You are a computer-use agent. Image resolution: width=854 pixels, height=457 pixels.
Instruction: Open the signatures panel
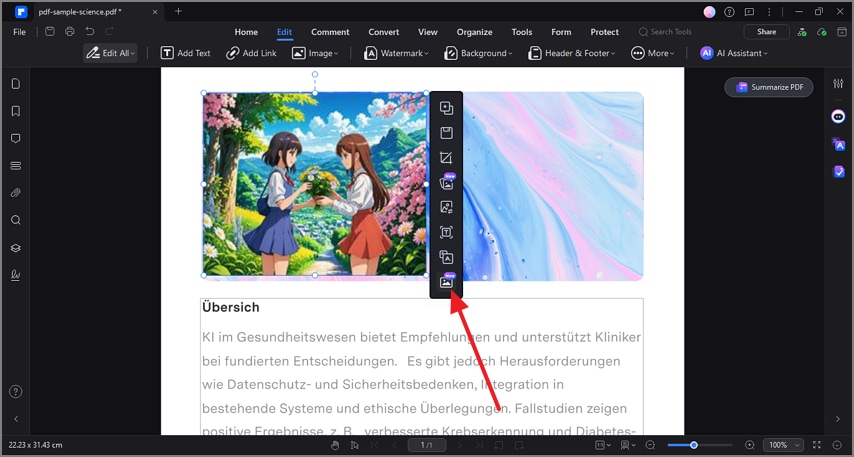[x=16, y=276]
